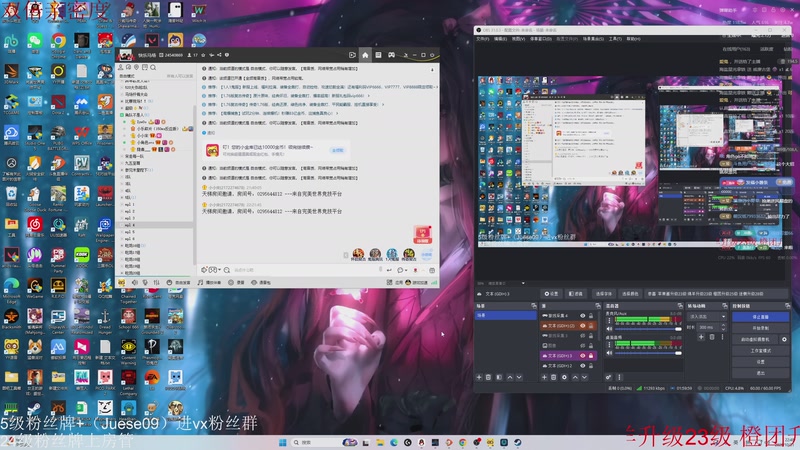Open Windows Start menu
The image size is (800, 450).
coord(282,442)
